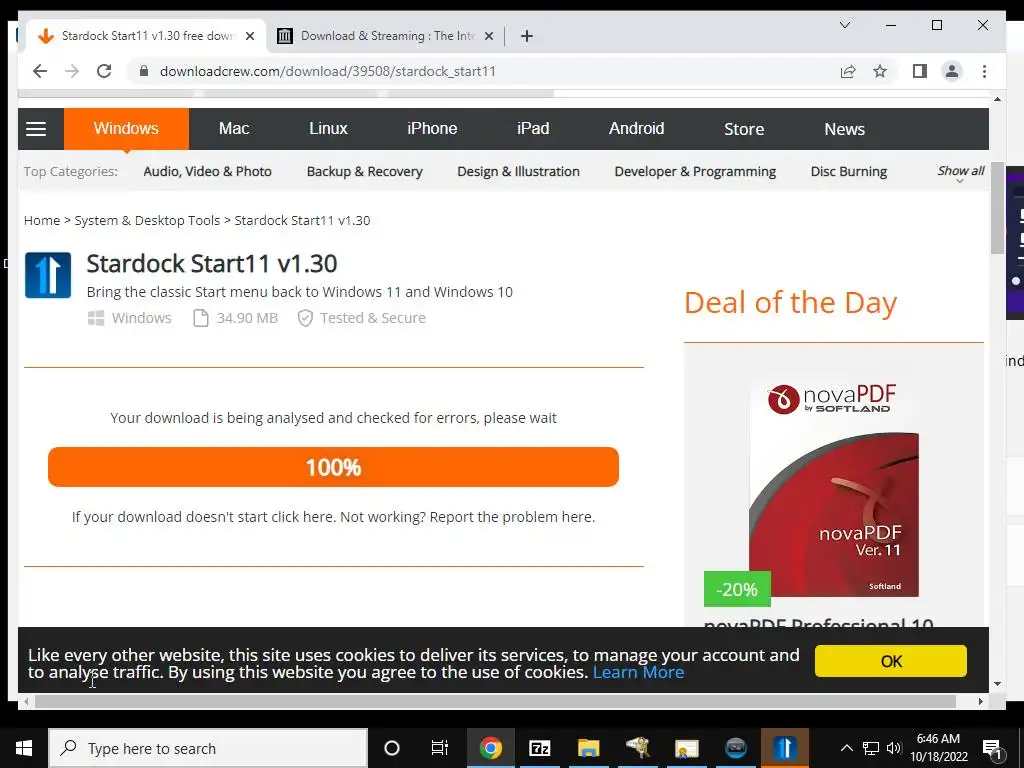Image resolution: width=1024 pixels, height=768 pixels.
Task: Open 7-Zip from the taskbar
Action: pyautogui.click(x=539, y=748)
